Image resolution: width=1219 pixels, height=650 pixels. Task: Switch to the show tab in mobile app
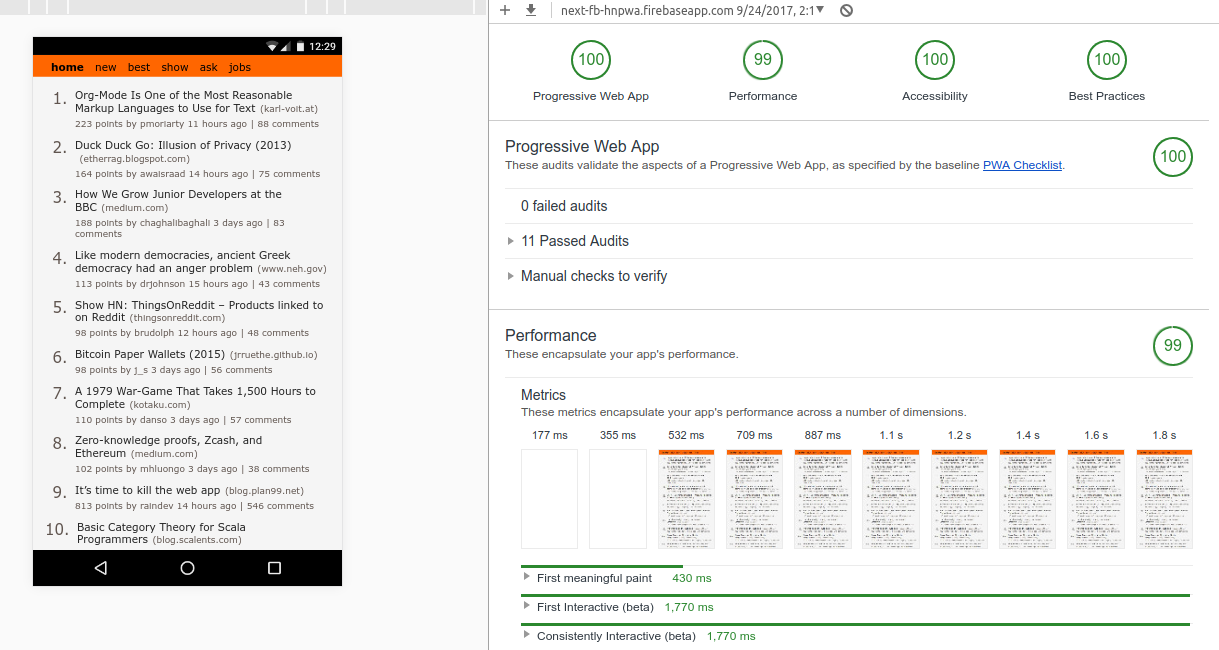[175, 67]
